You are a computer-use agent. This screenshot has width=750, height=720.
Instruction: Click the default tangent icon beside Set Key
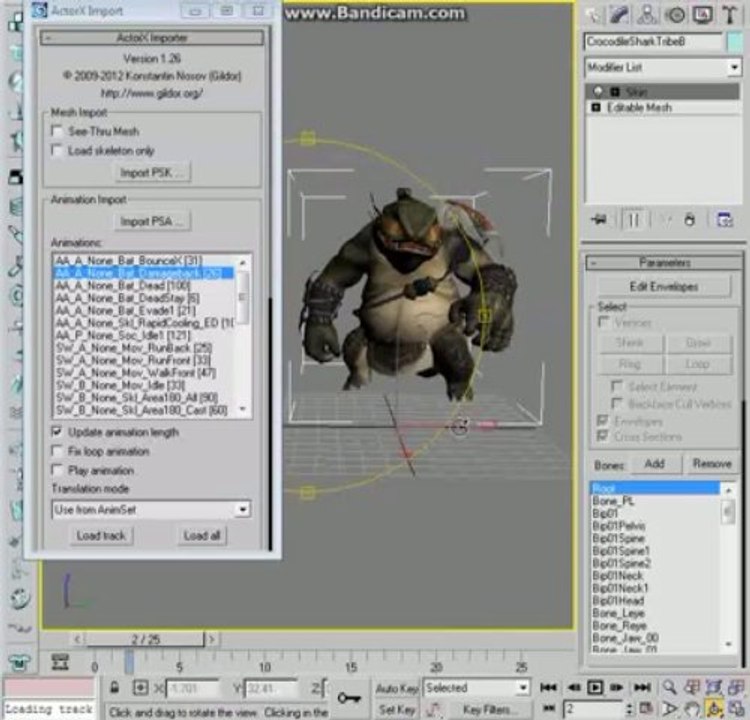point(434,709)
